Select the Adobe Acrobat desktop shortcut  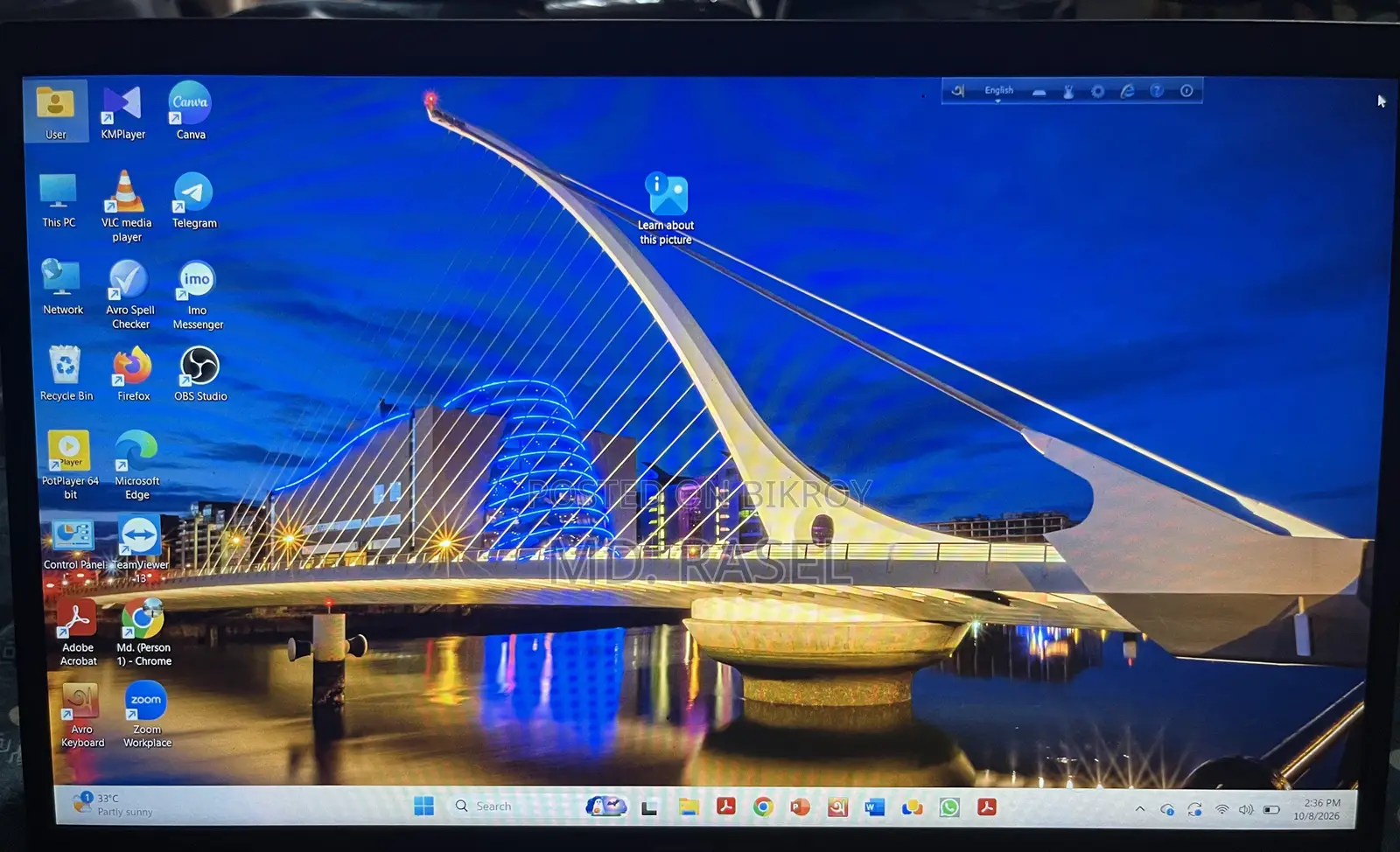coord(78,632)
